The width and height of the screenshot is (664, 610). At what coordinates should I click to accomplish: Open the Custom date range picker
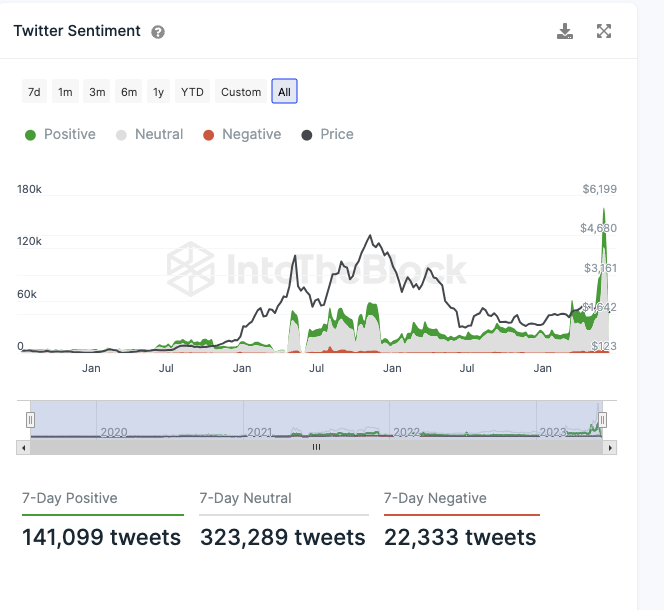(241, 92)
